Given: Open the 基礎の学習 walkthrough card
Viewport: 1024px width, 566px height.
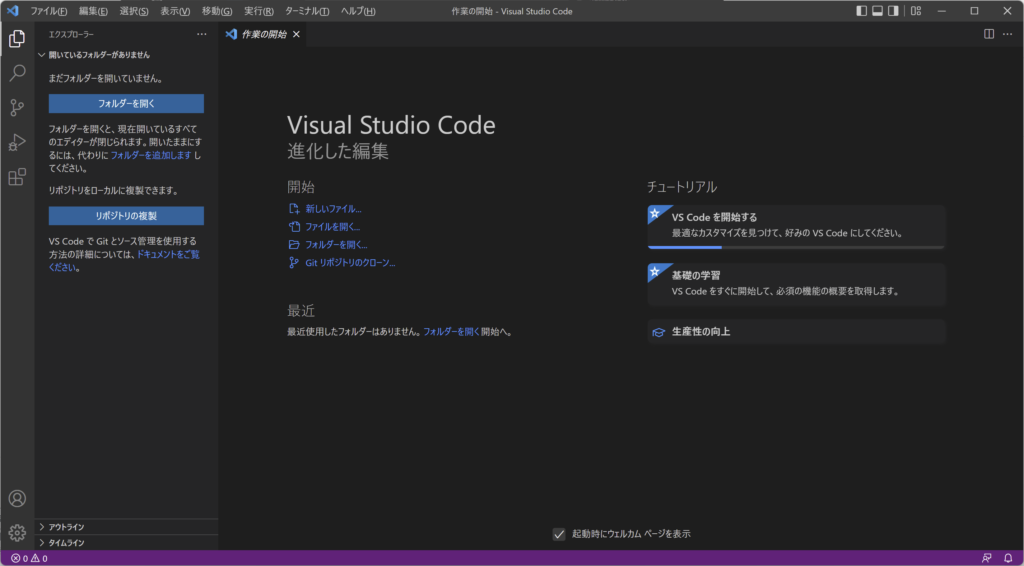Looking at the screenshot, I should [796, 285].
